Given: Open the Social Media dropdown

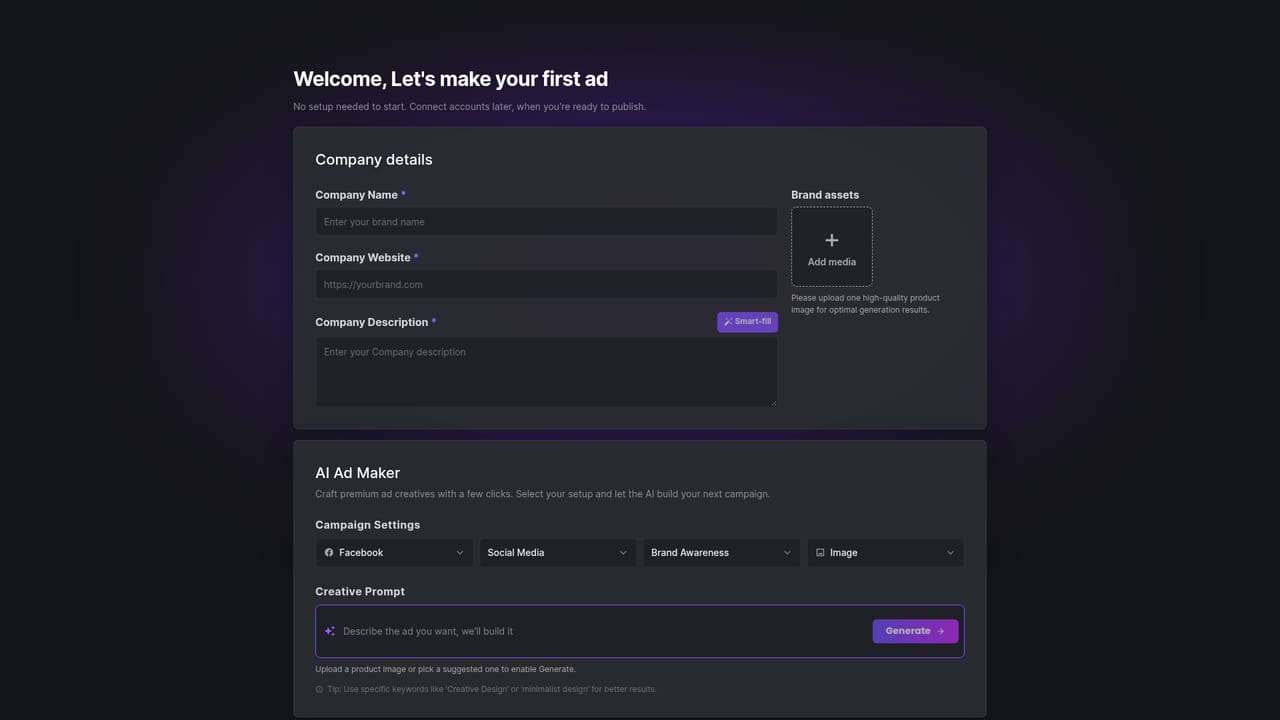Looking at the screenshot, I should 558,552.
